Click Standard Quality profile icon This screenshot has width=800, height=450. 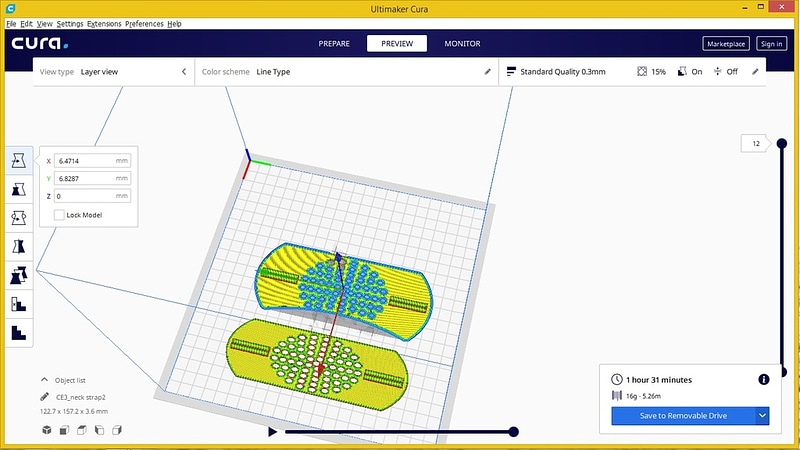click(511, 71)
